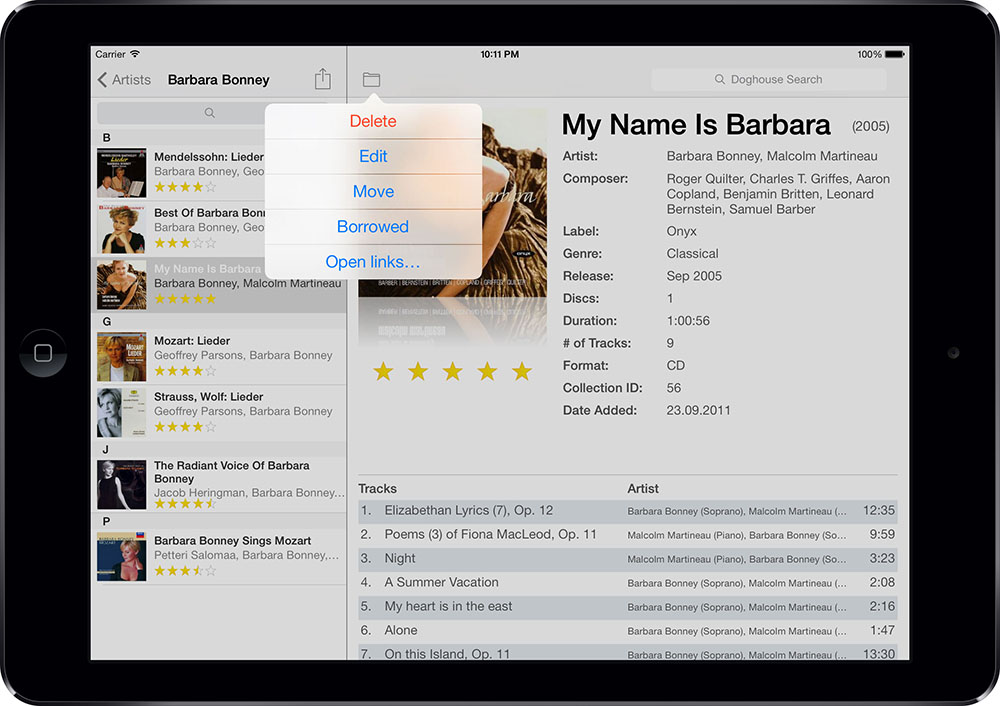Viewport: 1000px width, 706px height.
Task: Choose Move from the popup menu
Action: click(373, 191)
